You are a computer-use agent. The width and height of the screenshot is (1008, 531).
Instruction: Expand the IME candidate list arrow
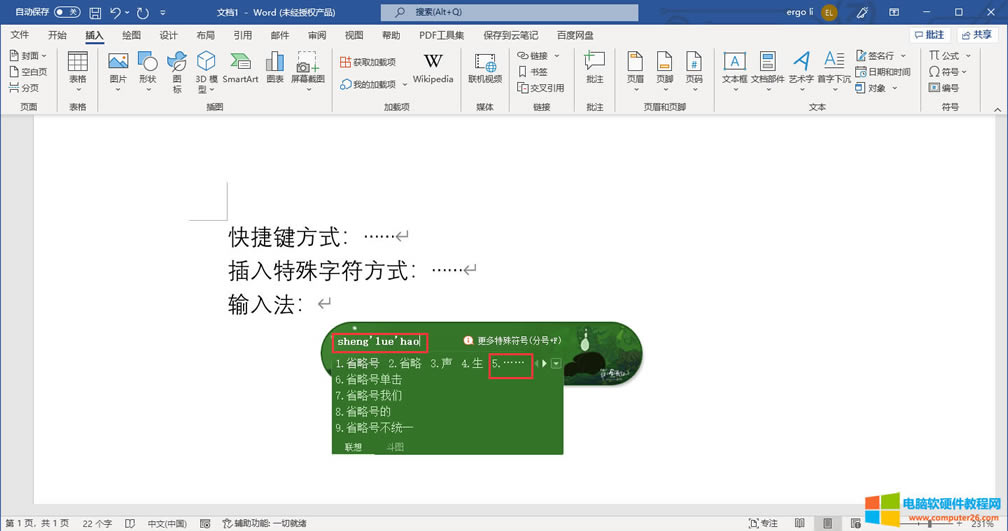click(x=555, y=363)
